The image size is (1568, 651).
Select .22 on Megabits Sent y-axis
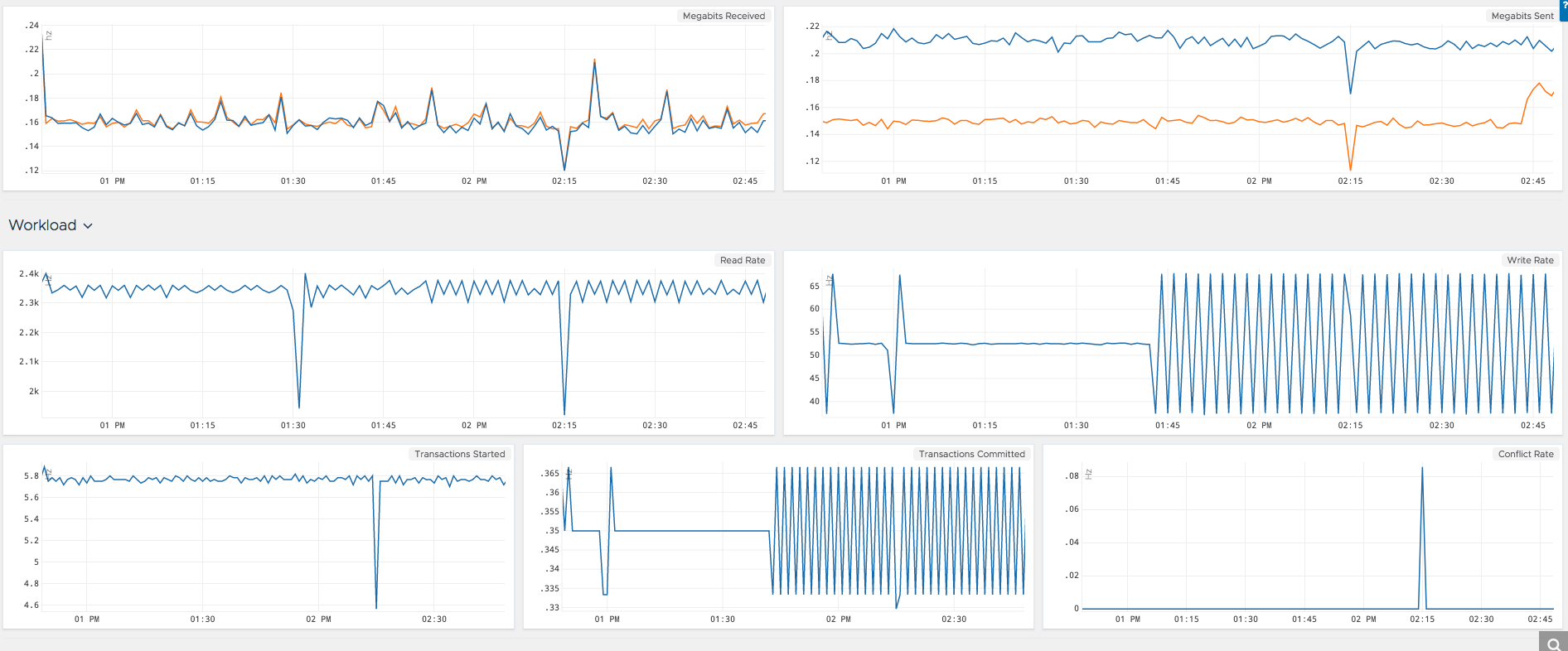pyautogui.click(x=812, y=26)
